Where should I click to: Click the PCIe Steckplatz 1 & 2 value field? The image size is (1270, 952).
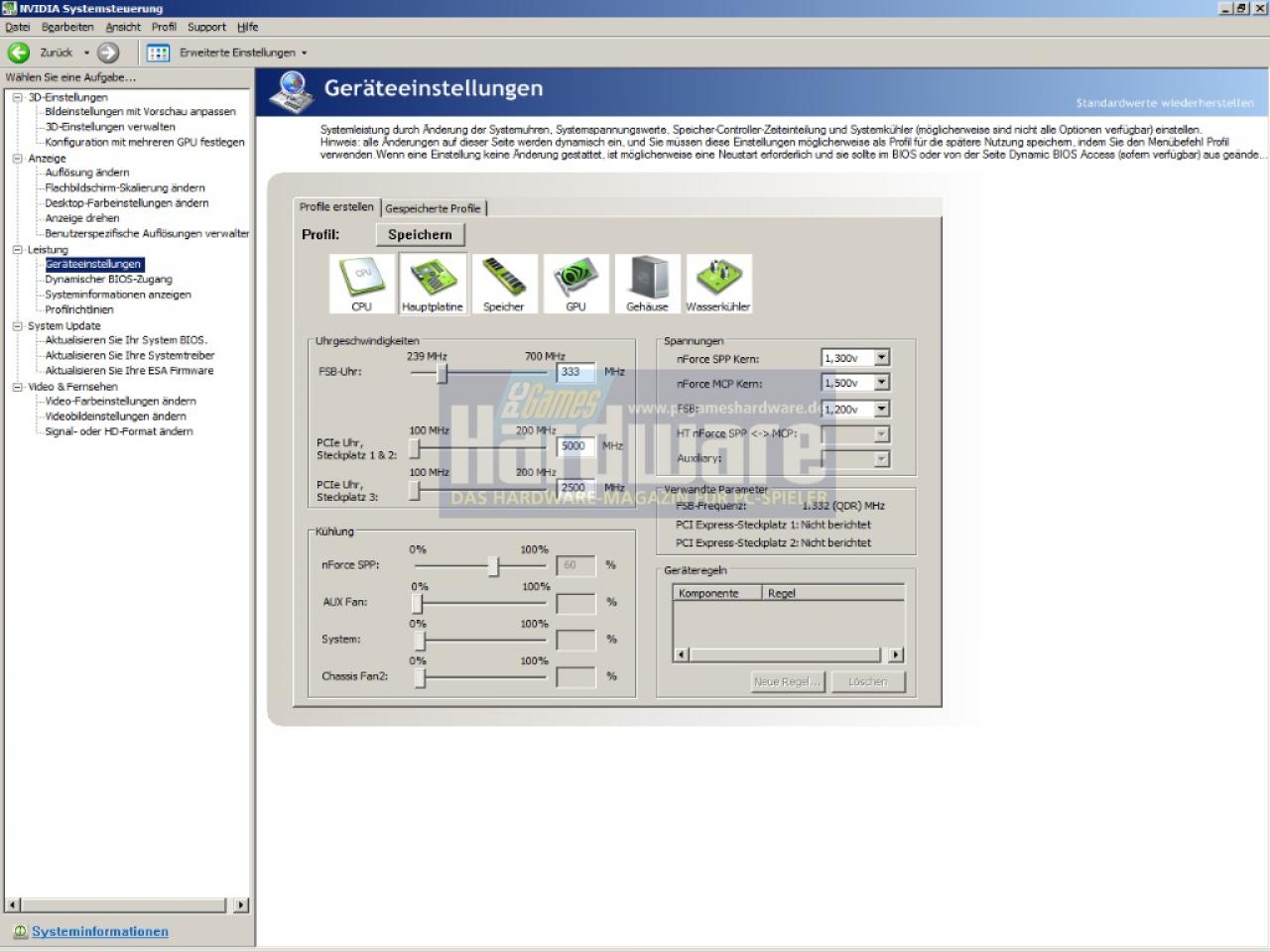coord(575,446)
